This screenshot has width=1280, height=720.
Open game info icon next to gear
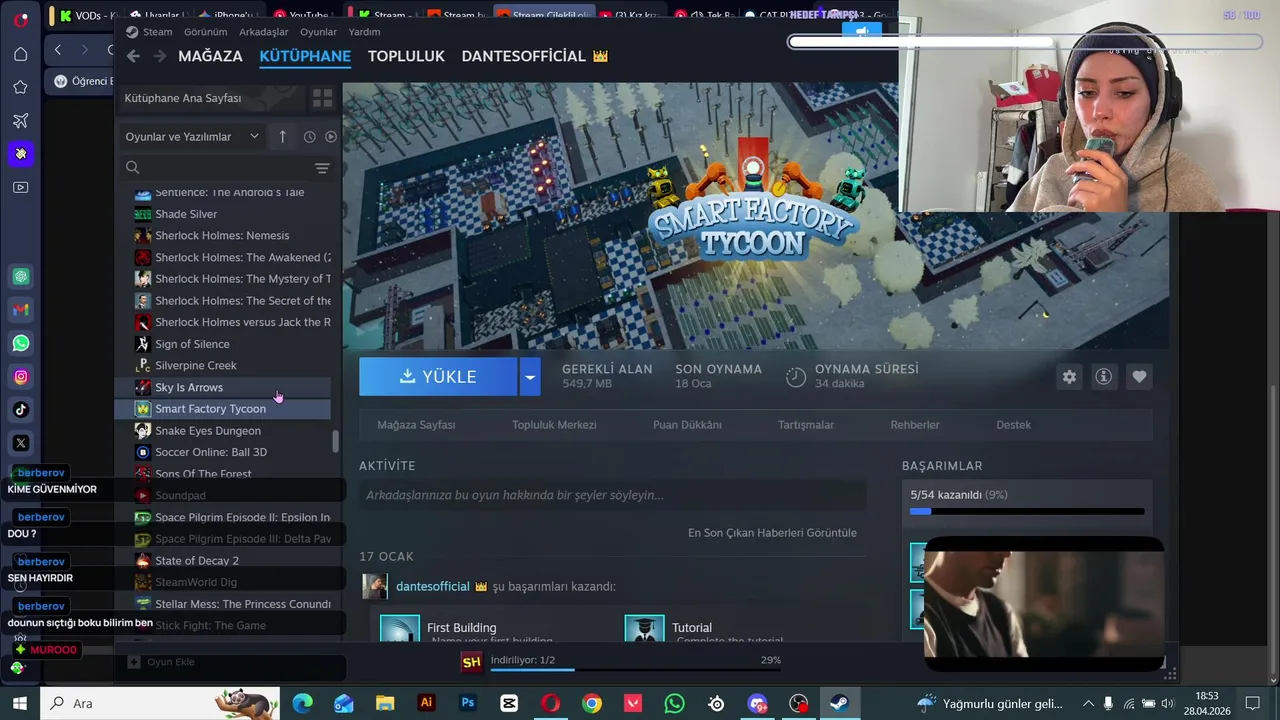pos(1104,377)
